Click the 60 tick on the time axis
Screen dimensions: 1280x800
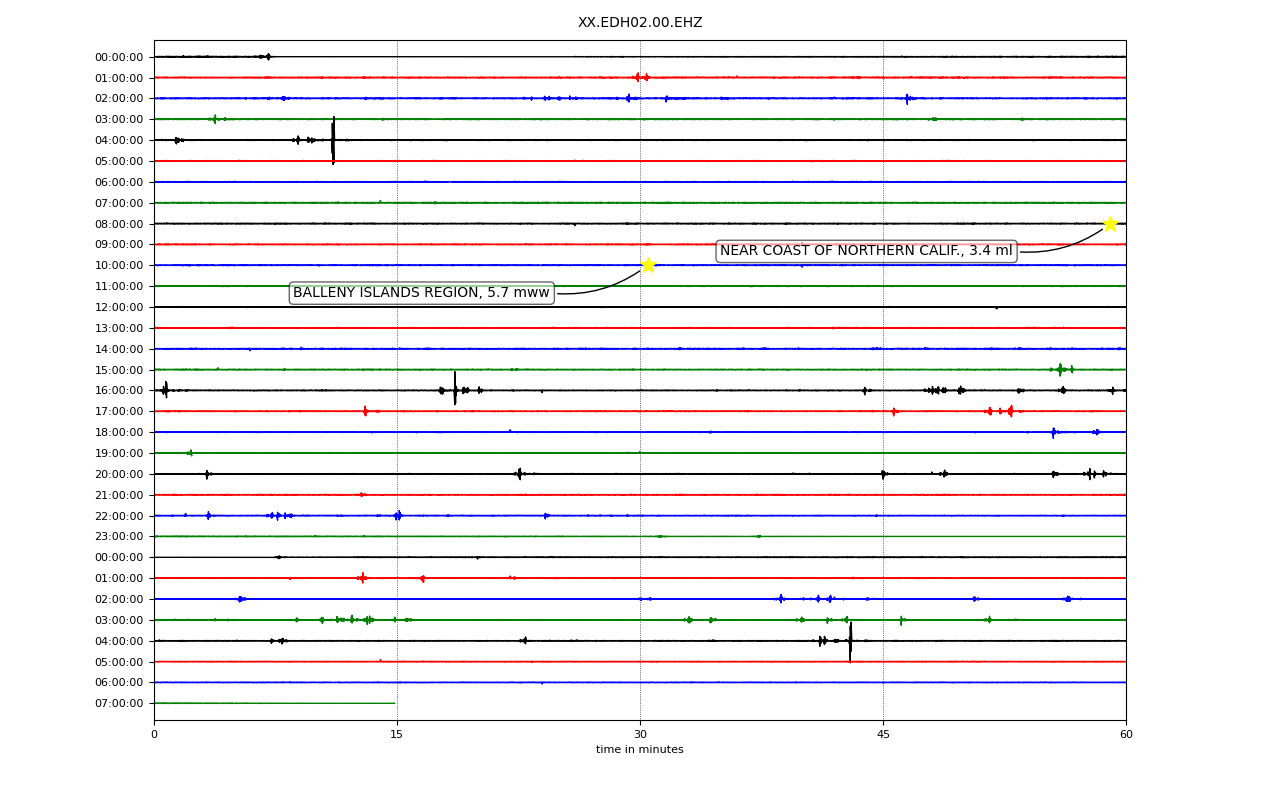(x=1126, y=735)
